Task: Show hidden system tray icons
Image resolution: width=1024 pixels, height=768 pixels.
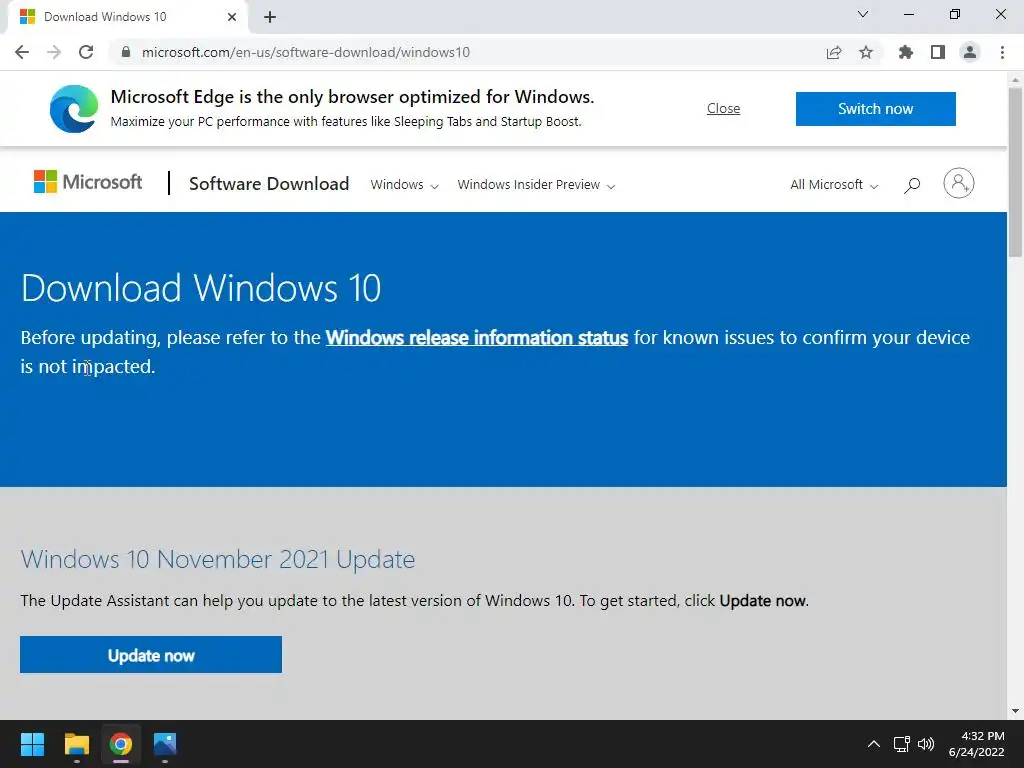Action: (x=874, y=744)
